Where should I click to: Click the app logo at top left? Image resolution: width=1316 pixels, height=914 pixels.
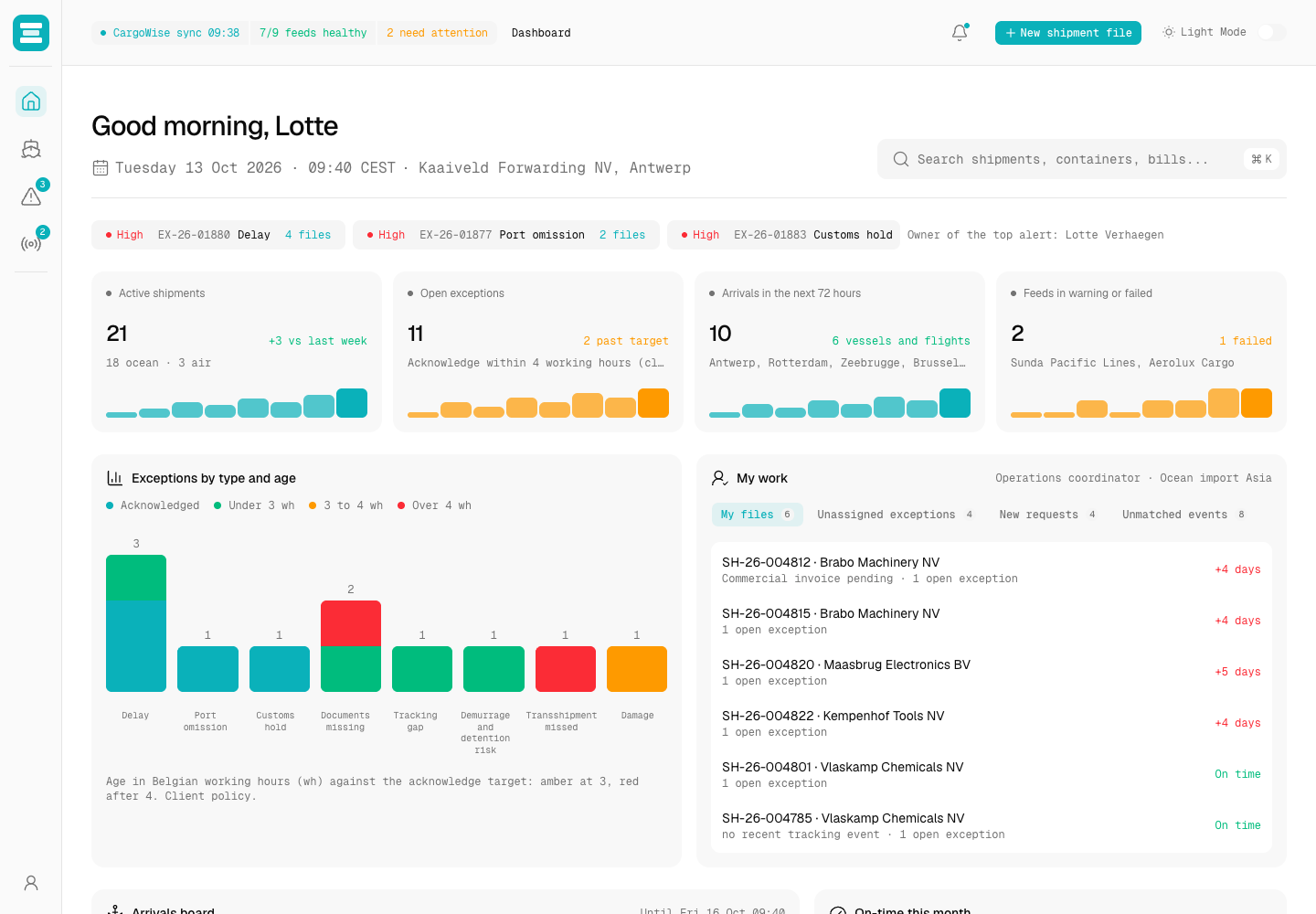[31, 33]
